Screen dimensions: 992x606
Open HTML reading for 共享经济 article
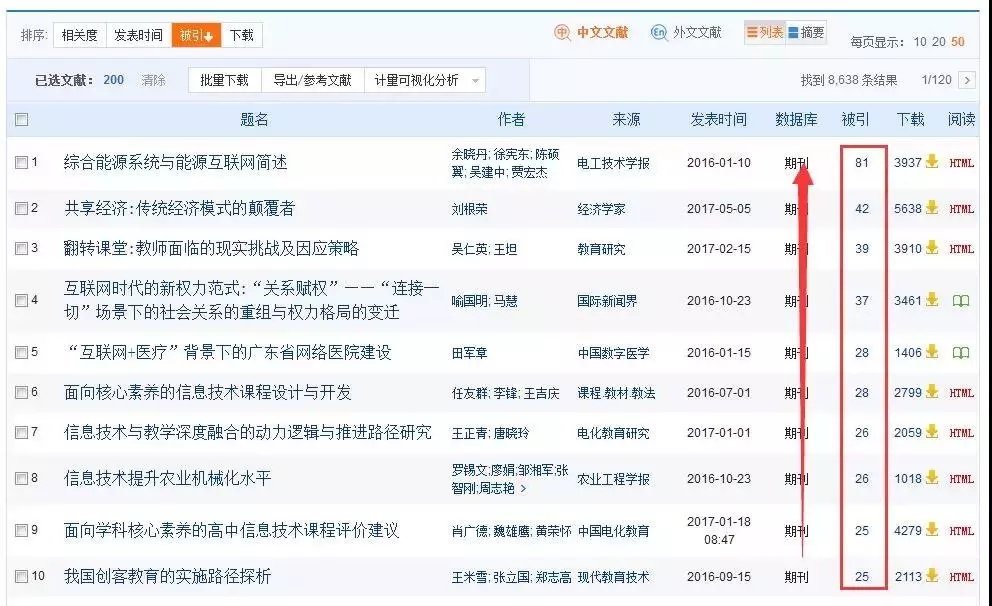coord(961,209)
